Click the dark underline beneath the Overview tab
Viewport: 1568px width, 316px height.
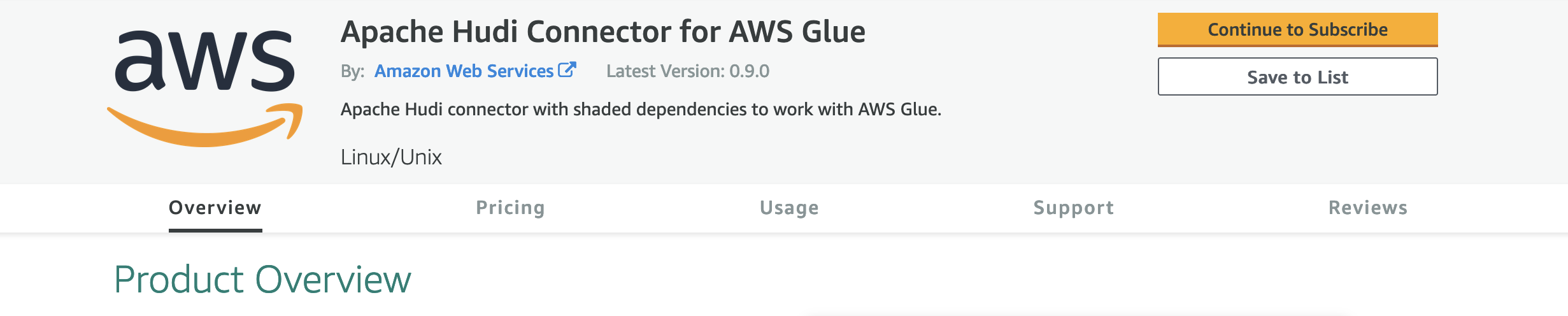click(215, 230)
